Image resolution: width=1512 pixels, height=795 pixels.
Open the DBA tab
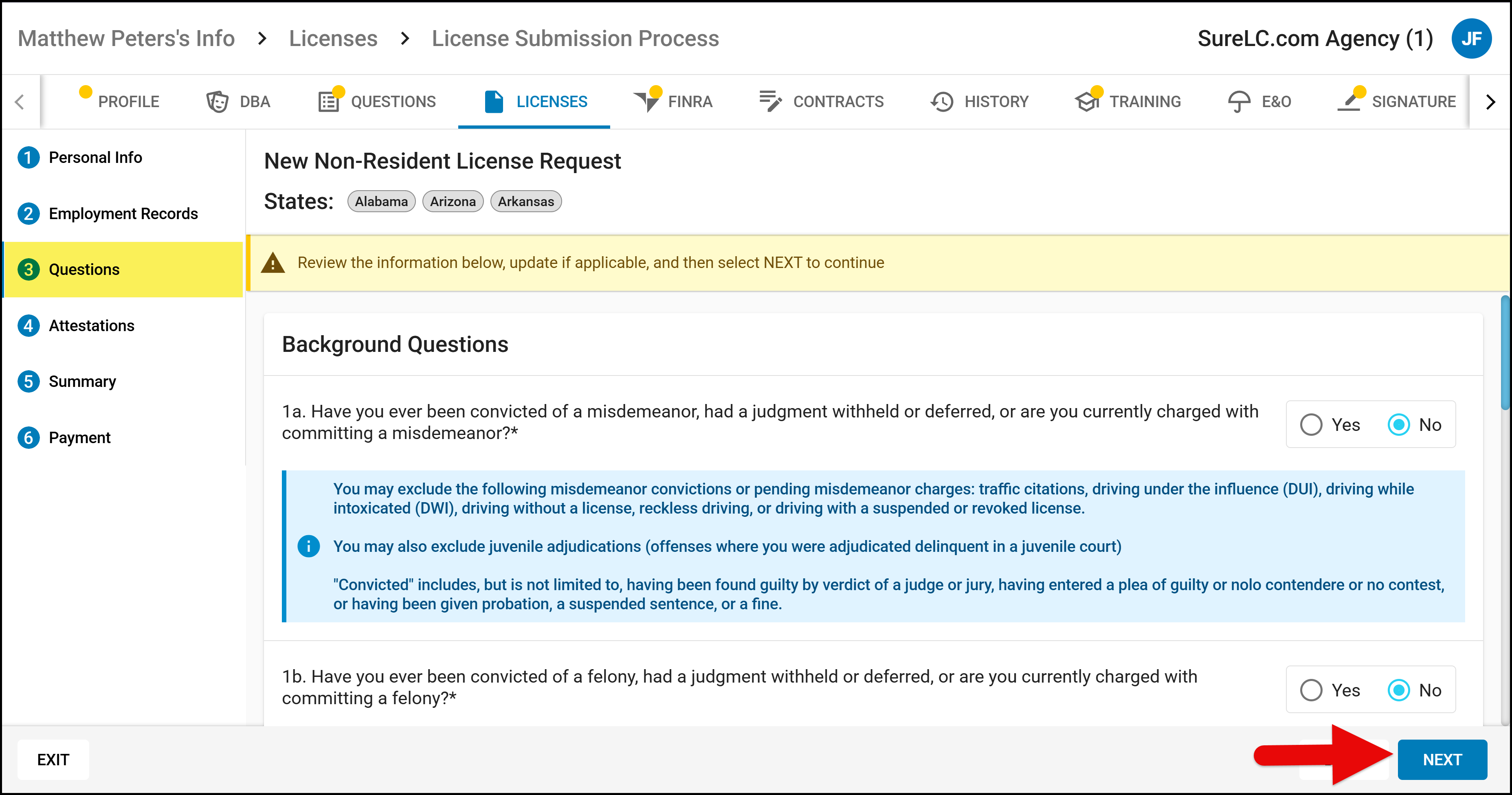(x=238, y=101)
